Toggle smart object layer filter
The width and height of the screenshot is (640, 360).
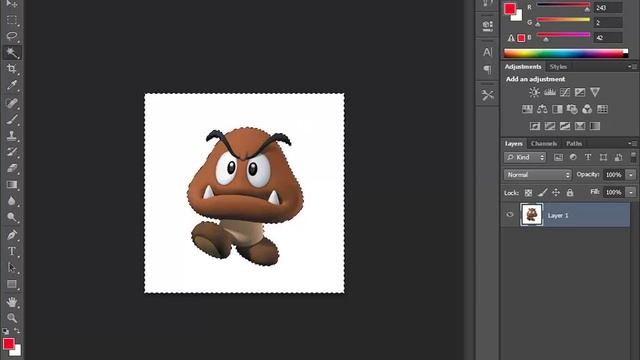(618, 158)
